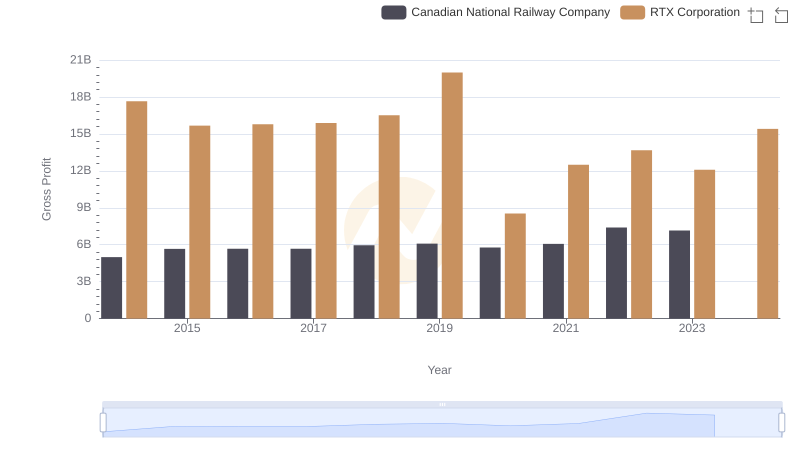Click the dark Canadian National Railway legend swatch
Viewport: 800px width, 461px height.
click(x=393, y=12)
